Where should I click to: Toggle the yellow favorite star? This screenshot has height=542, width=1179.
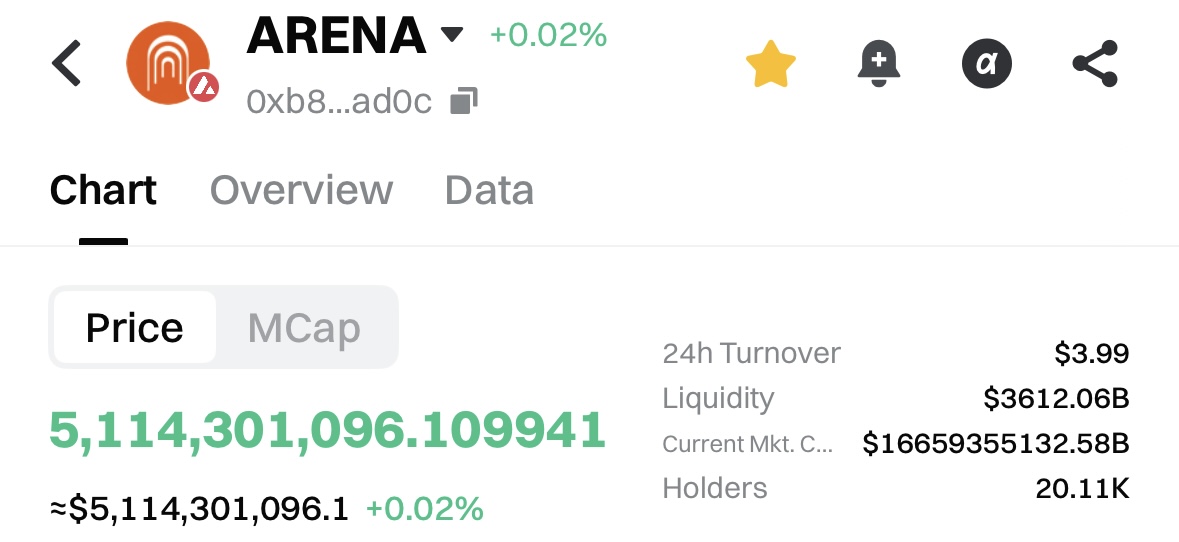(x=770, y=65)
